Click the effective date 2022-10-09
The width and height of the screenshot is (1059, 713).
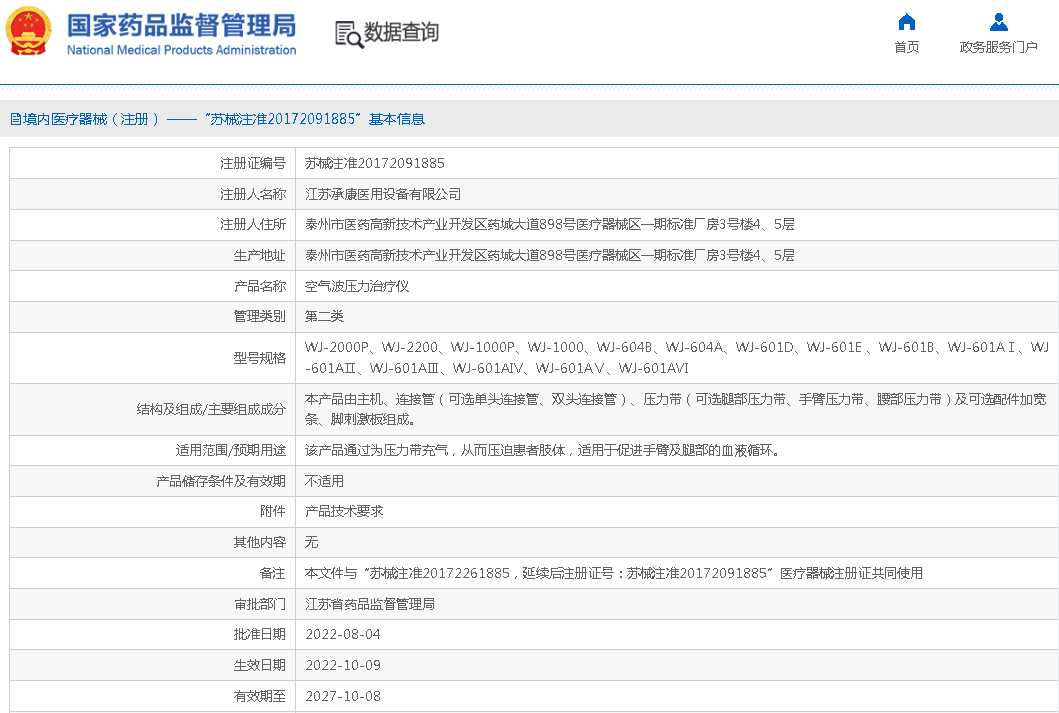pos(342,665)
